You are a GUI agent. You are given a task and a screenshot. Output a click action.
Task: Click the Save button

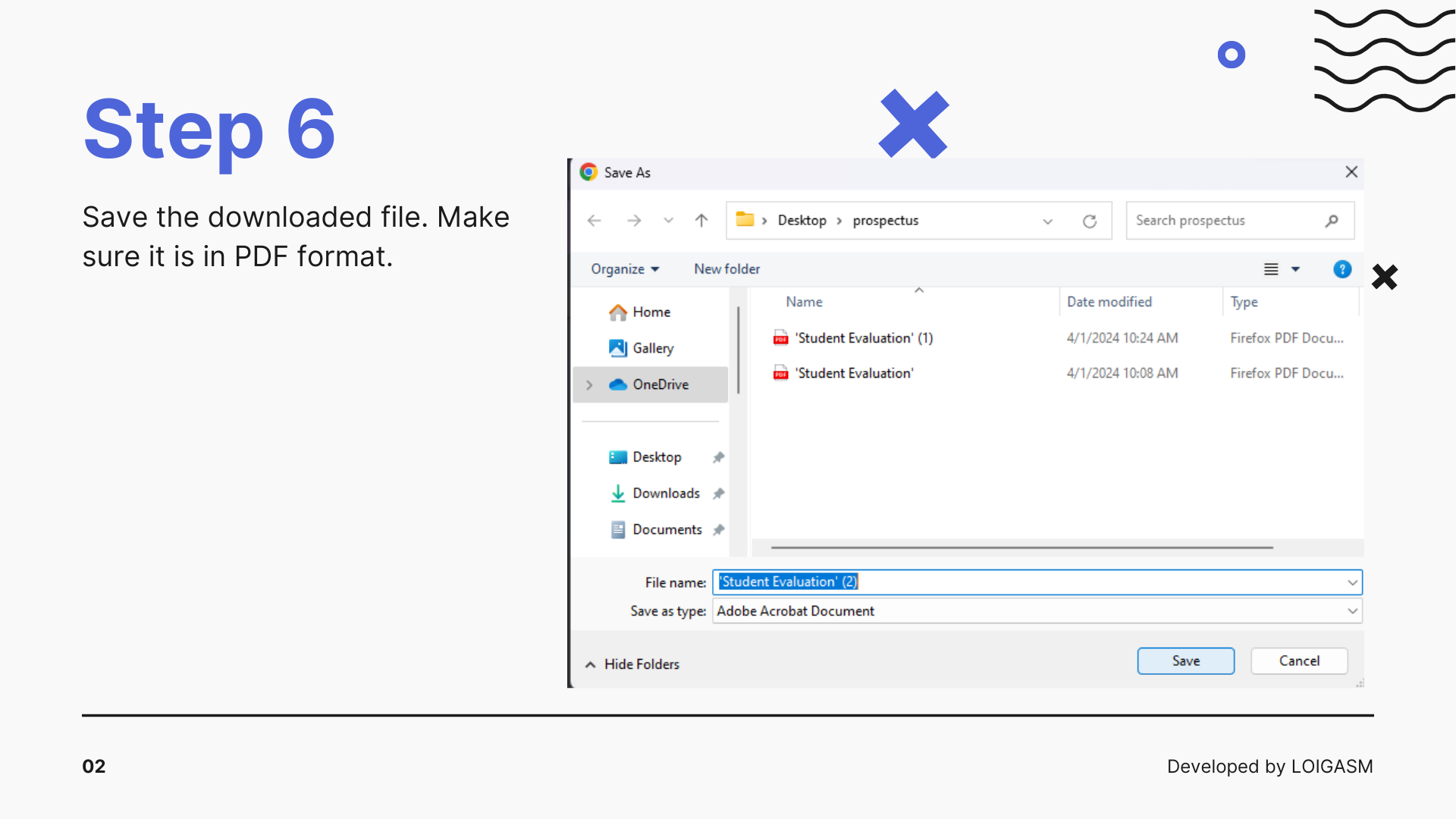coord(1185,661)
